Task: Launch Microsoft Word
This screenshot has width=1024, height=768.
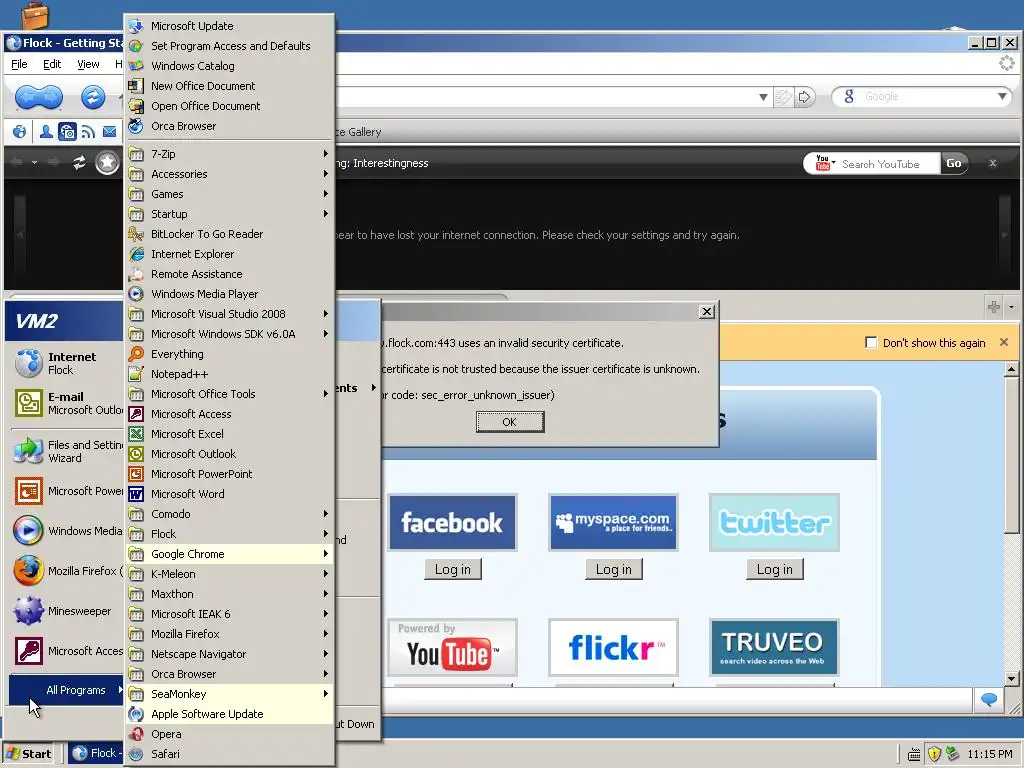Action: (230, 494)
